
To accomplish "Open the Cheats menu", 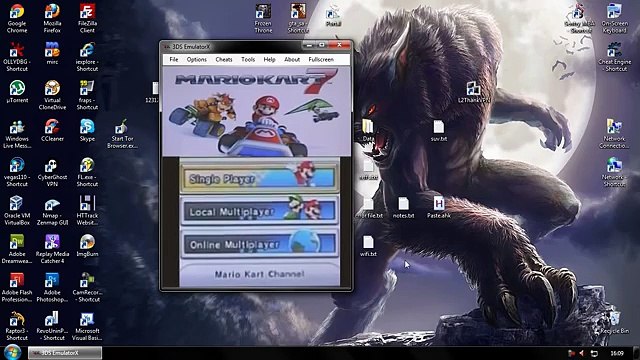I will (224, 60).
